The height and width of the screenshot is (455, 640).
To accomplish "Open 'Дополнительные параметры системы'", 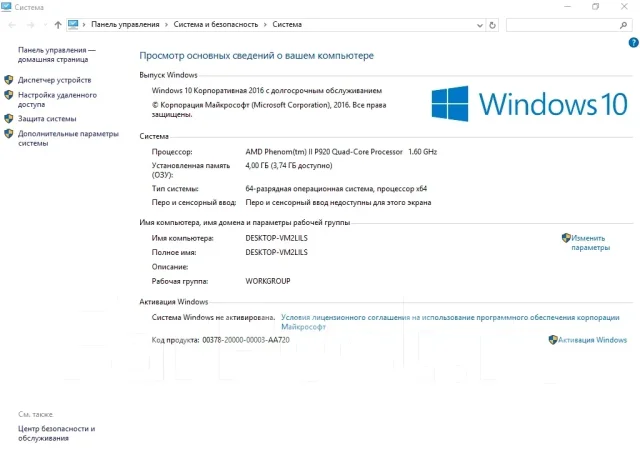I will [68, 138].
